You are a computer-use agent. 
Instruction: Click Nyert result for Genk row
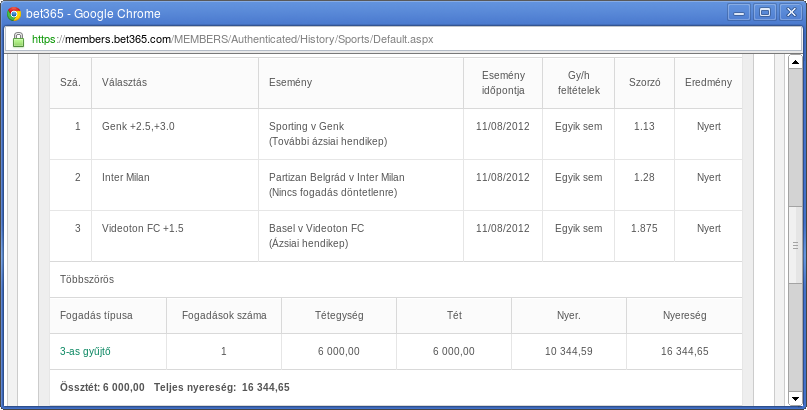(x=708, y=127)
